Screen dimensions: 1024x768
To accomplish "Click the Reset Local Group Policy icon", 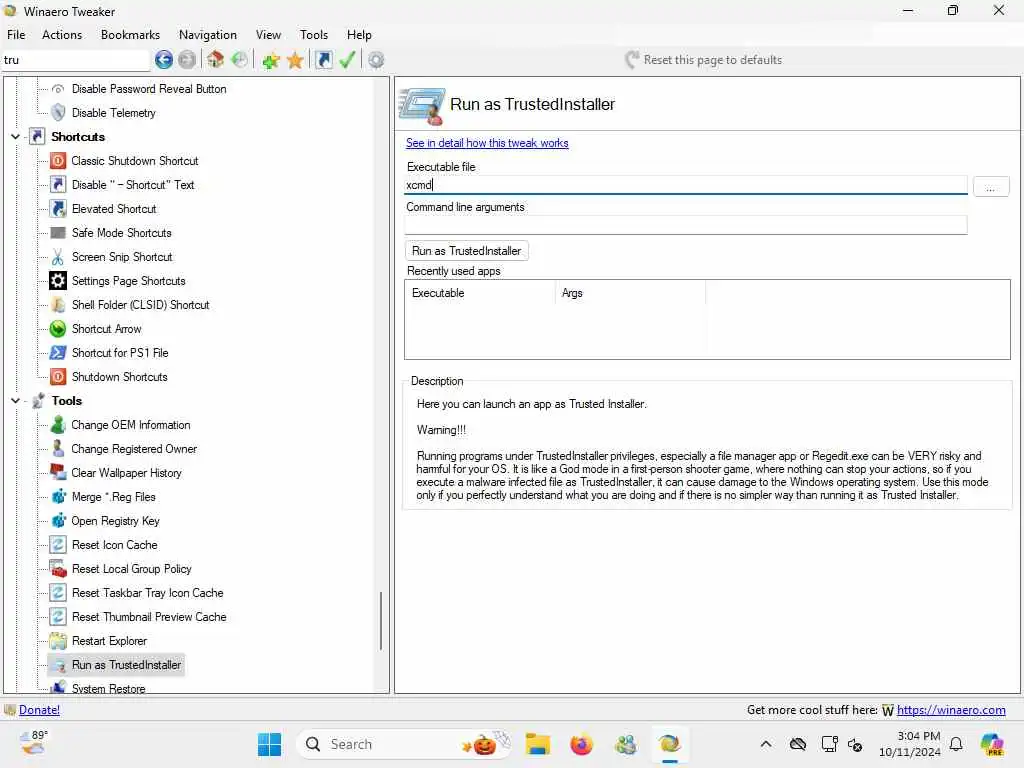I will point(58,569).
